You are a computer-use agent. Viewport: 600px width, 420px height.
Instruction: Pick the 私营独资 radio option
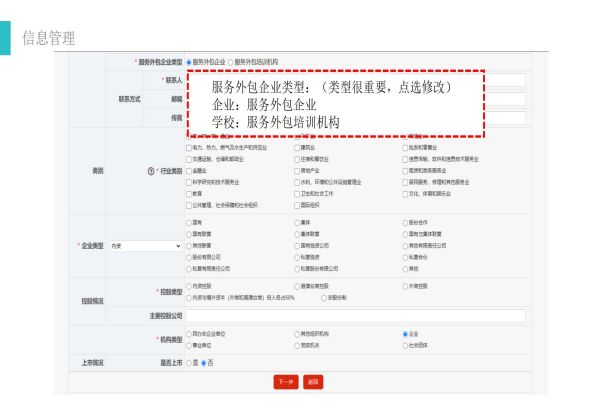[297, 257]
